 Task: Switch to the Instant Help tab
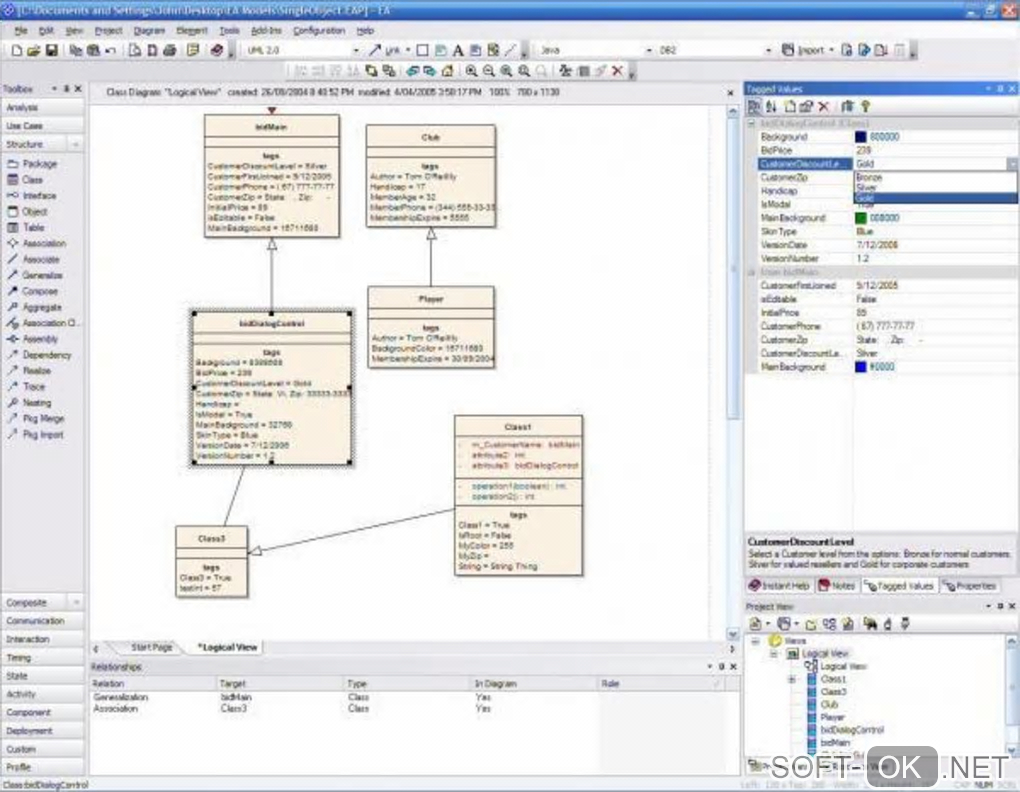point(779,586)
